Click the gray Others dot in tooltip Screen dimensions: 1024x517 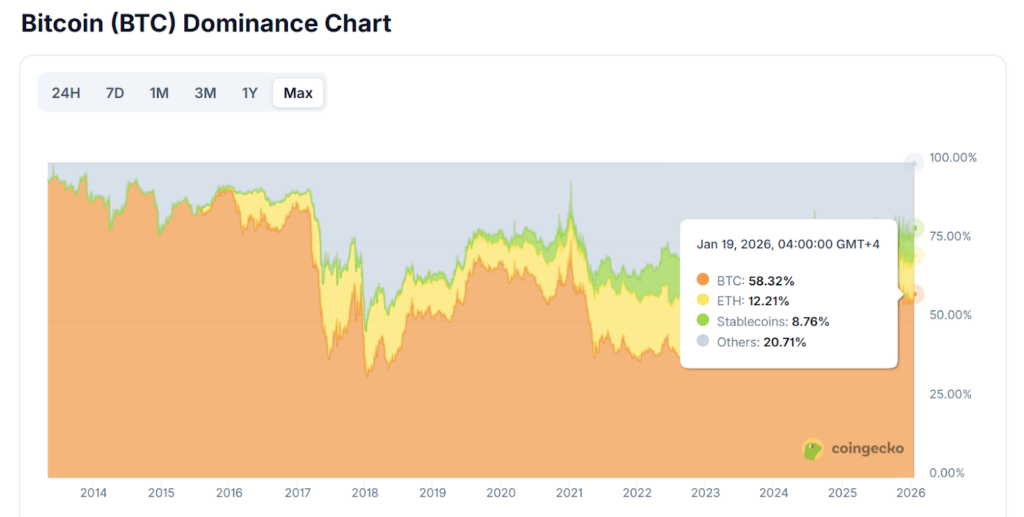tap(702, 342)
